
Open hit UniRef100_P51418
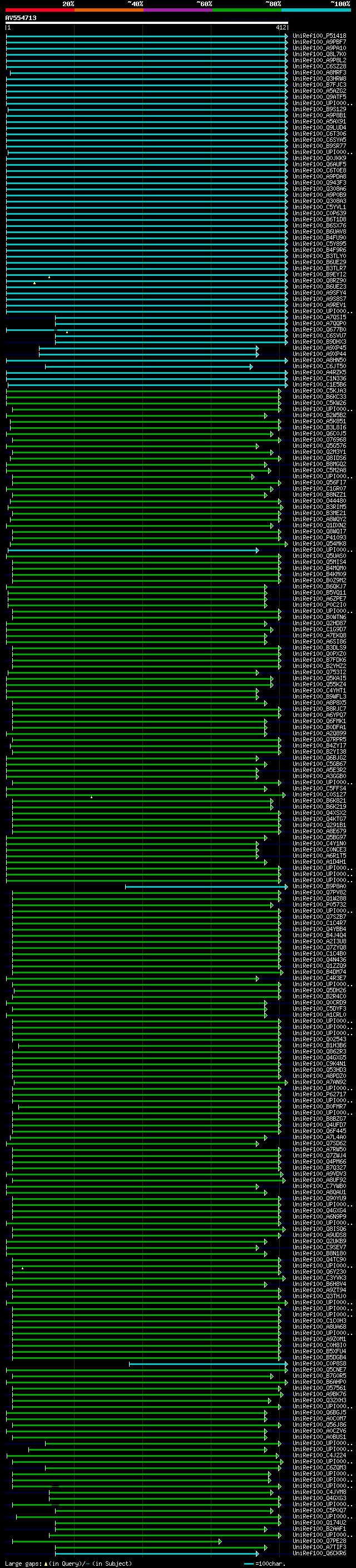pyautogui.click(x=319, y=36)
